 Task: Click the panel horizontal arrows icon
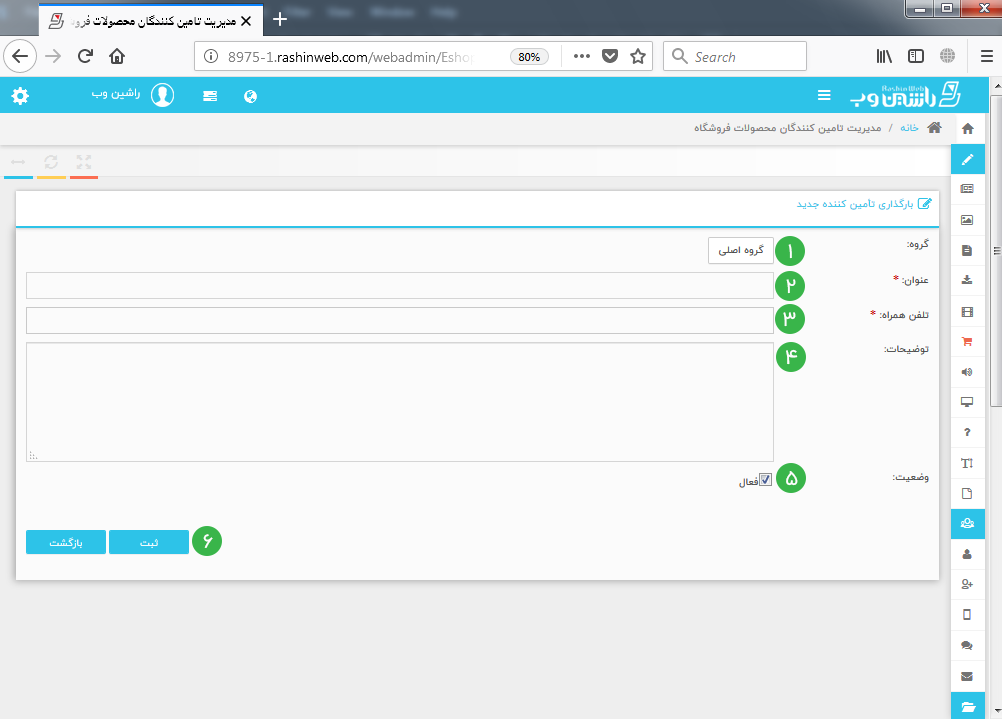19,162
